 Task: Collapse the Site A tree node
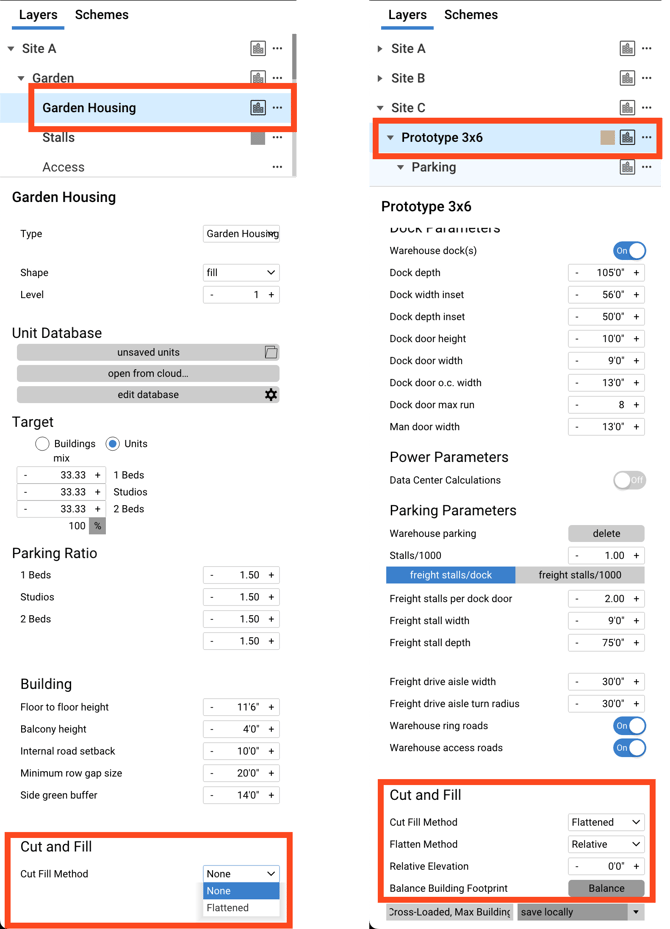click(11, 49)
